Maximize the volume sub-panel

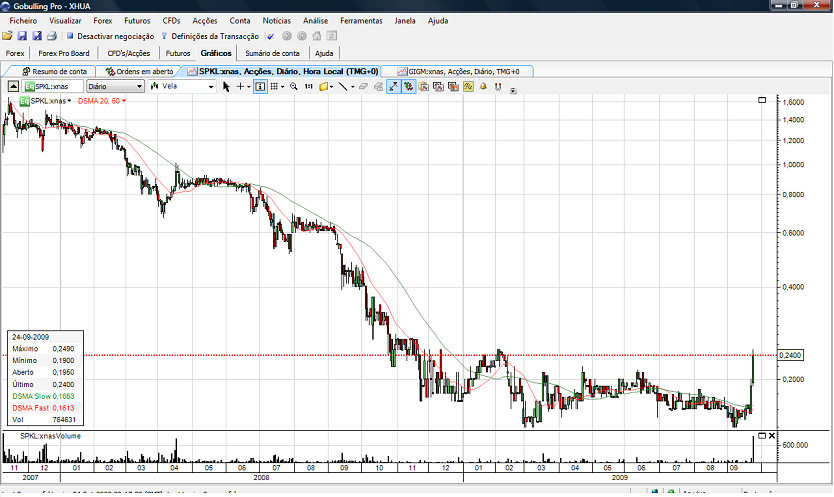point(762,436)
